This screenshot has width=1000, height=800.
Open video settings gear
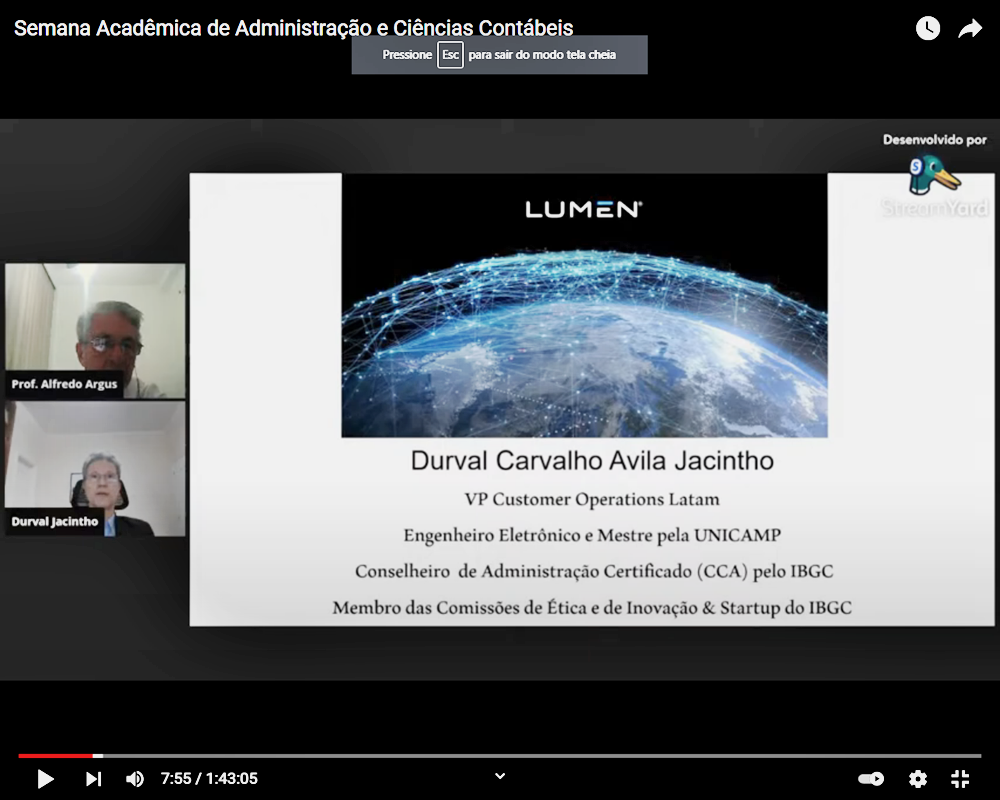click(918, 778)
